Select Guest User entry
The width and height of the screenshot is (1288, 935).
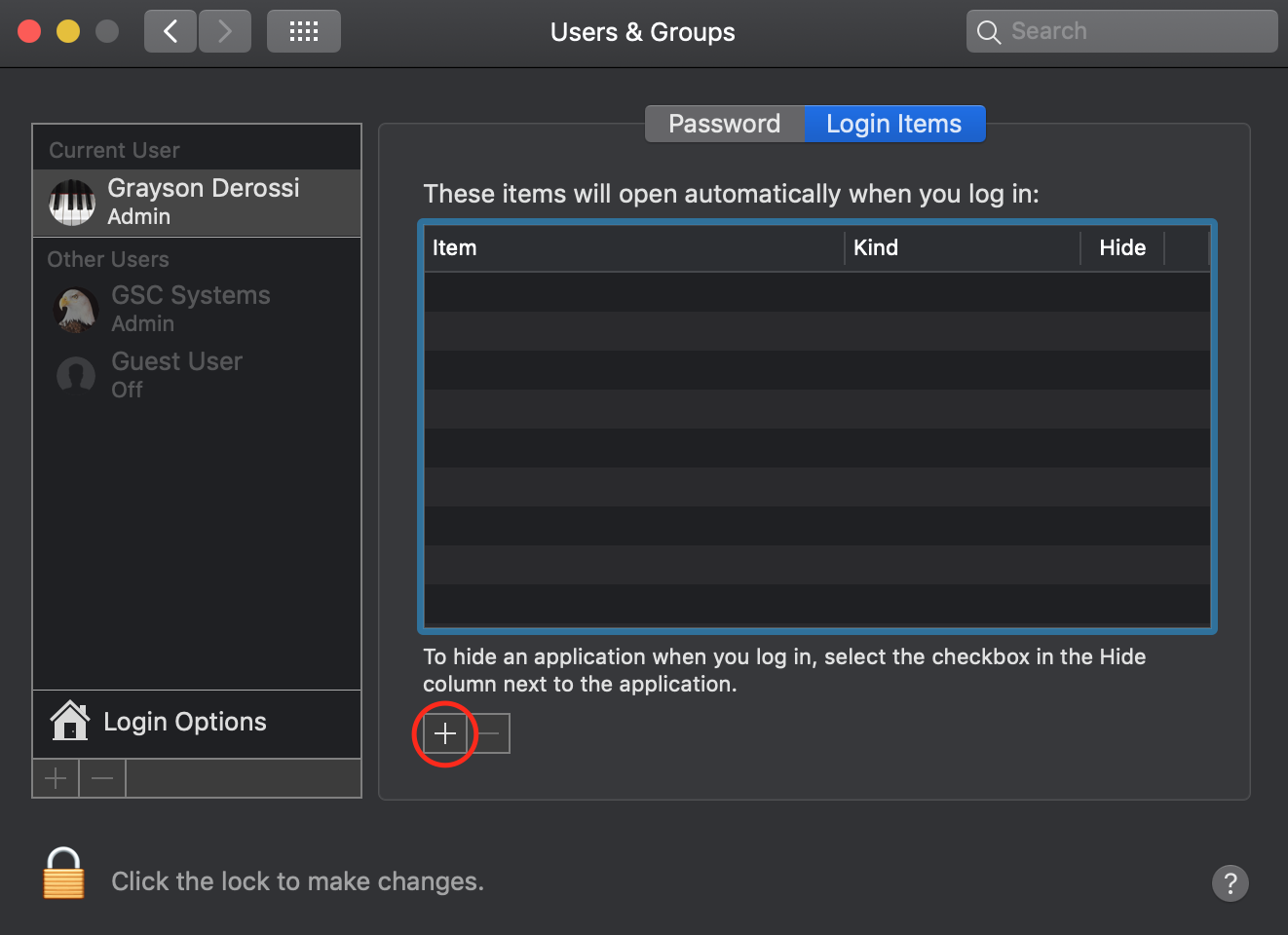pyautogui.click(x=197, y=375)
